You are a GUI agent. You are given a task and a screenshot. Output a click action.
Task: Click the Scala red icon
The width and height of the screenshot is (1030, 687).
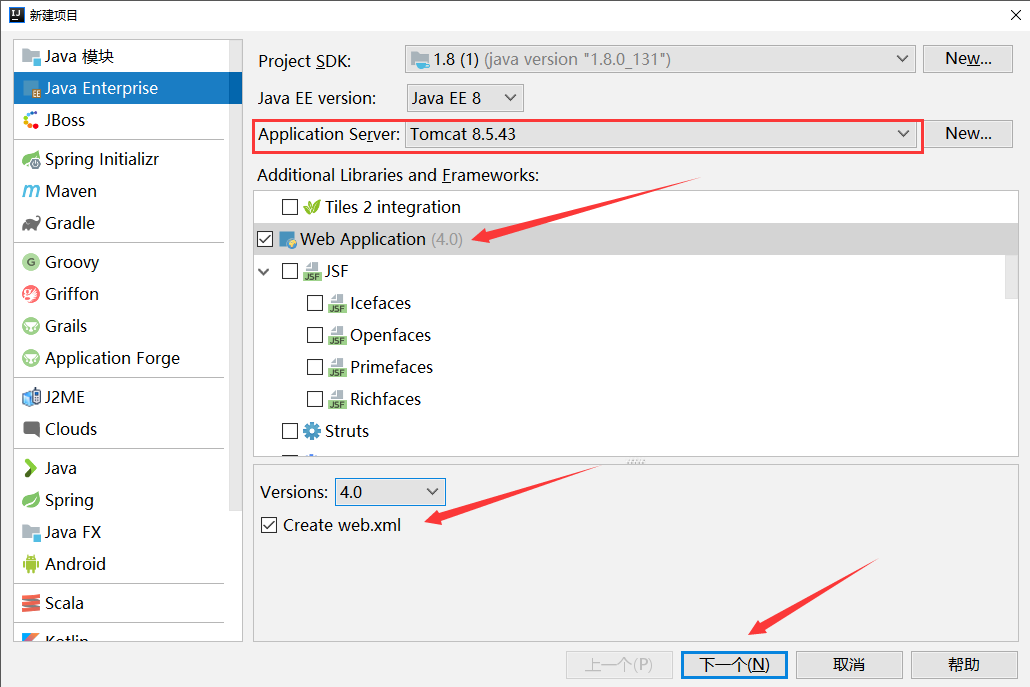pyautogui.click(x=31, y=603)
